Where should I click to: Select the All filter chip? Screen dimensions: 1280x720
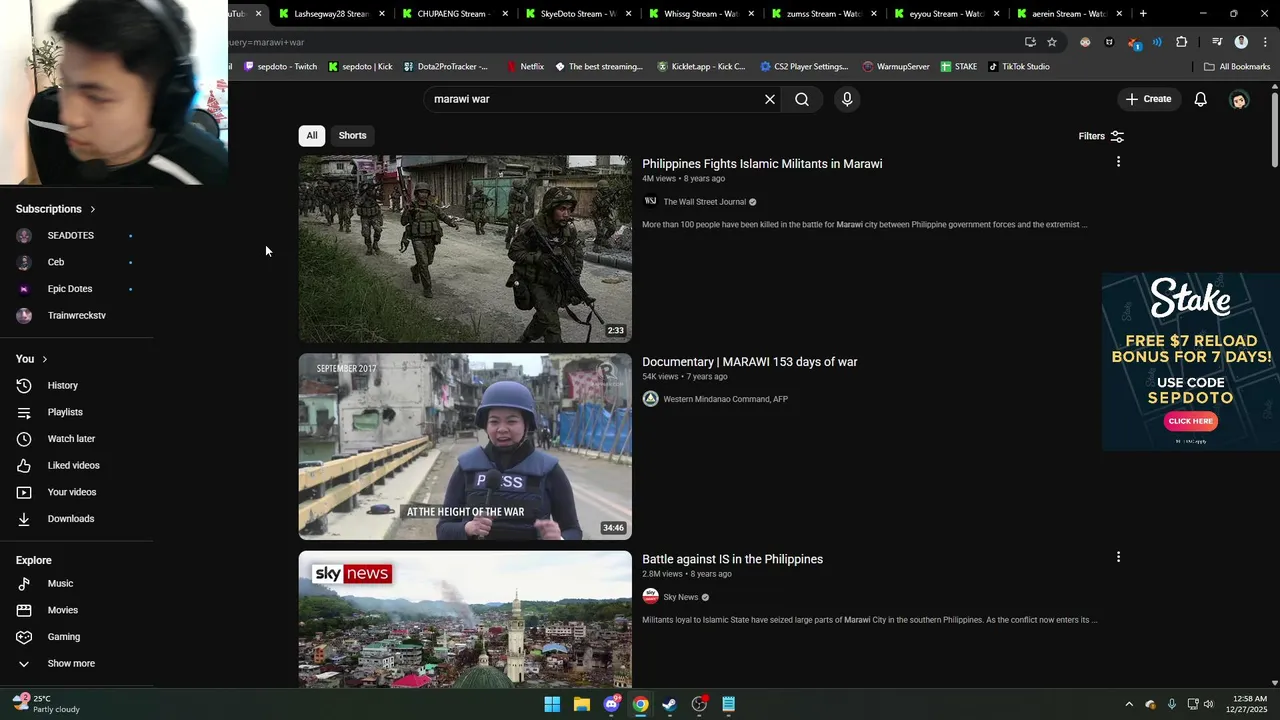point(312,136)
